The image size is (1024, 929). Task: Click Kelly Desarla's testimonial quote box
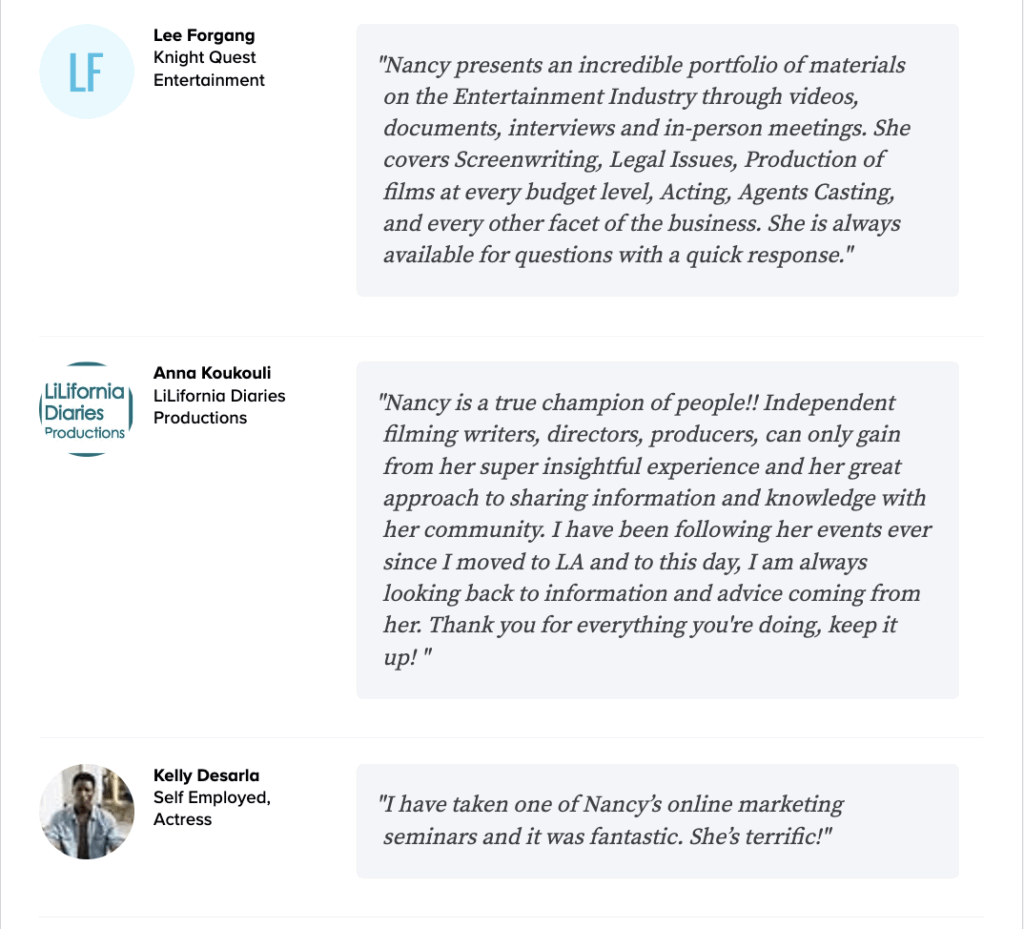coord(657,821)
